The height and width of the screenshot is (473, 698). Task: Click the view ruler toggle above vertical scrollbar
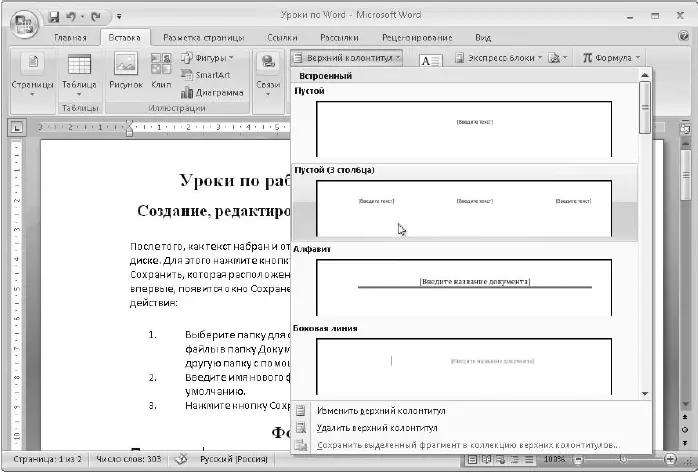click(x=686, y=129)
